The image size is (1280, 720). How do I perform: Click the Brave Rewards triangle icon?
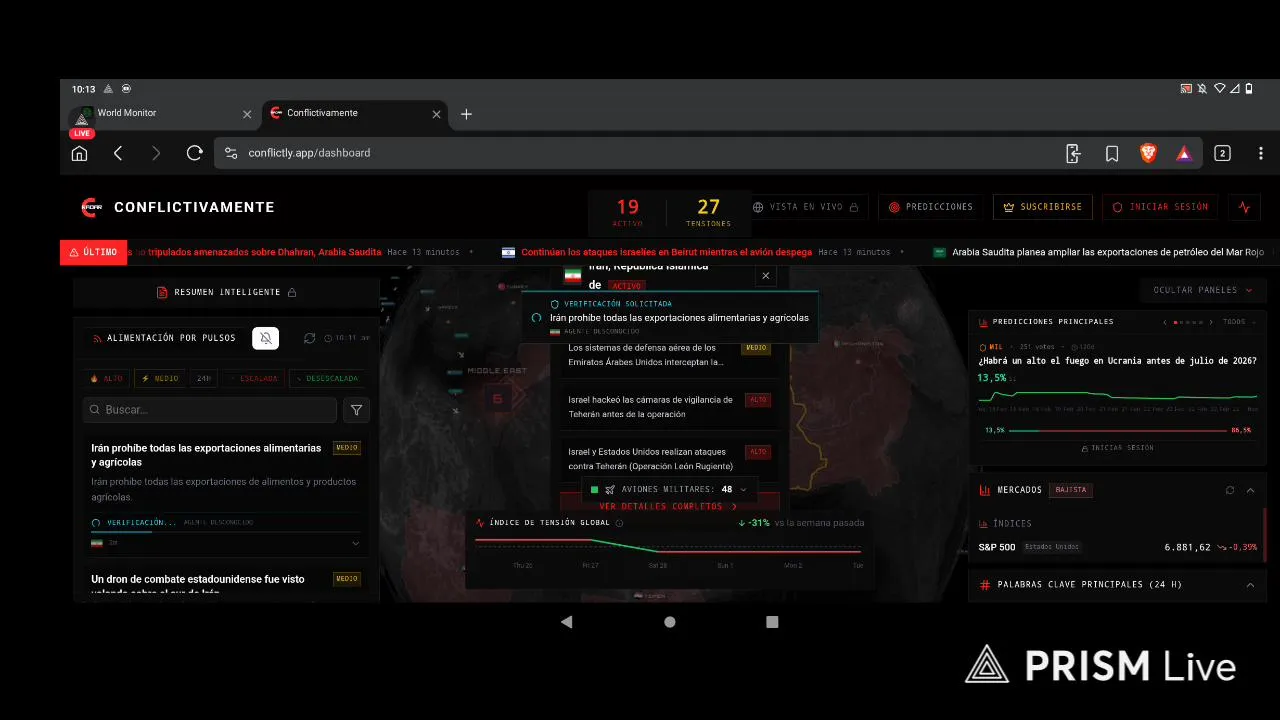[x=1184, y=153]
